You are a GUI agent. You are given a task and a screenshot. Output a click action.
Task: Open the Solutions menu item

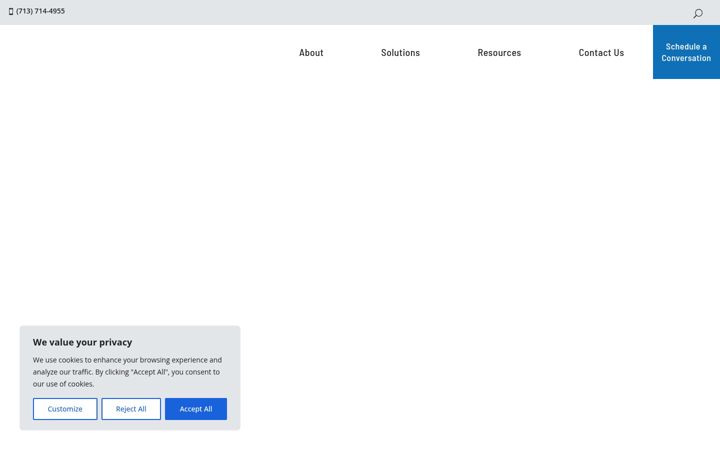(x=400, y=53)
